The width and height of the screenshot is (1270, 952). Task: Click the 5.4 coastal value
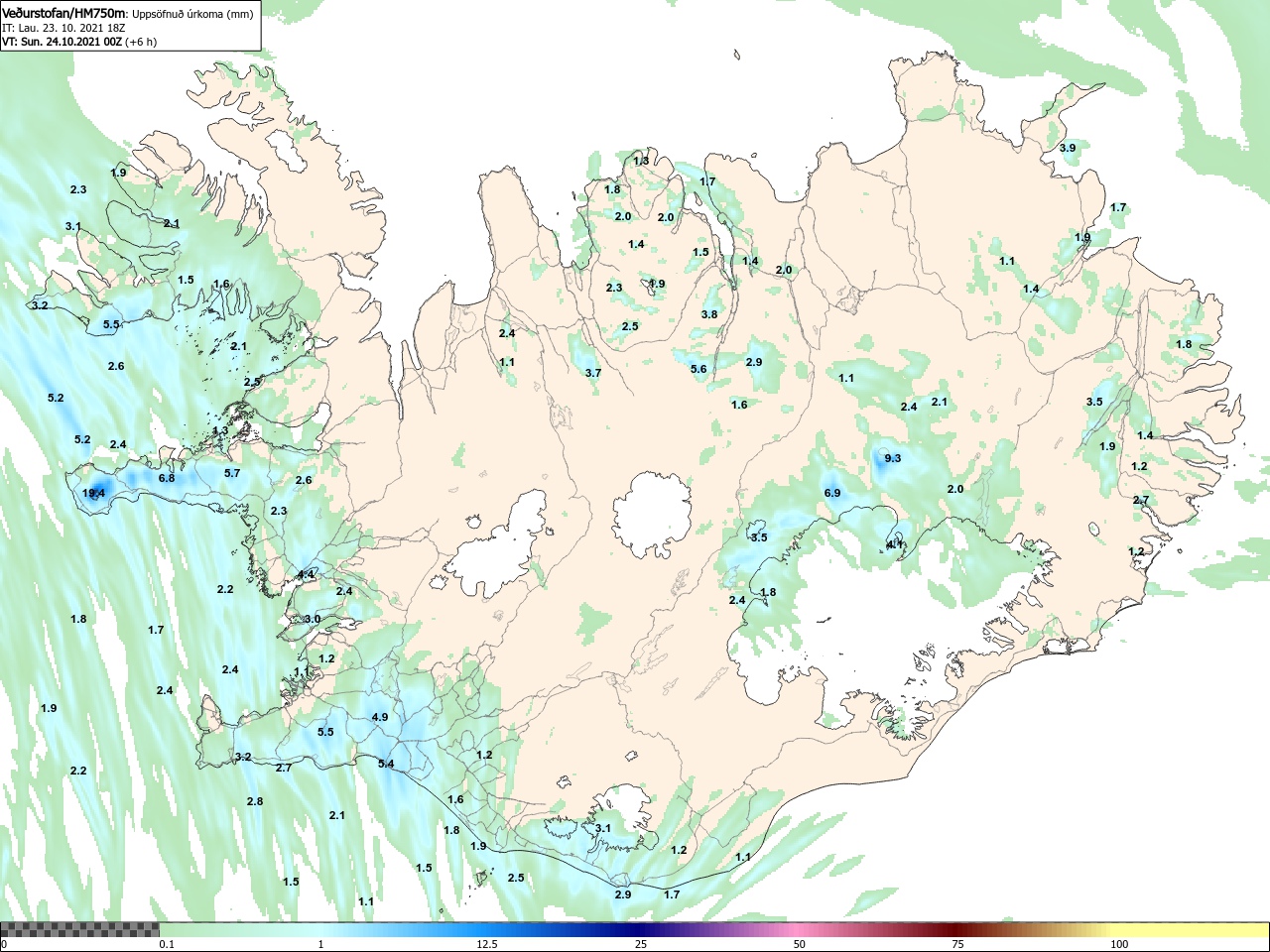click(x=386, y=764)
